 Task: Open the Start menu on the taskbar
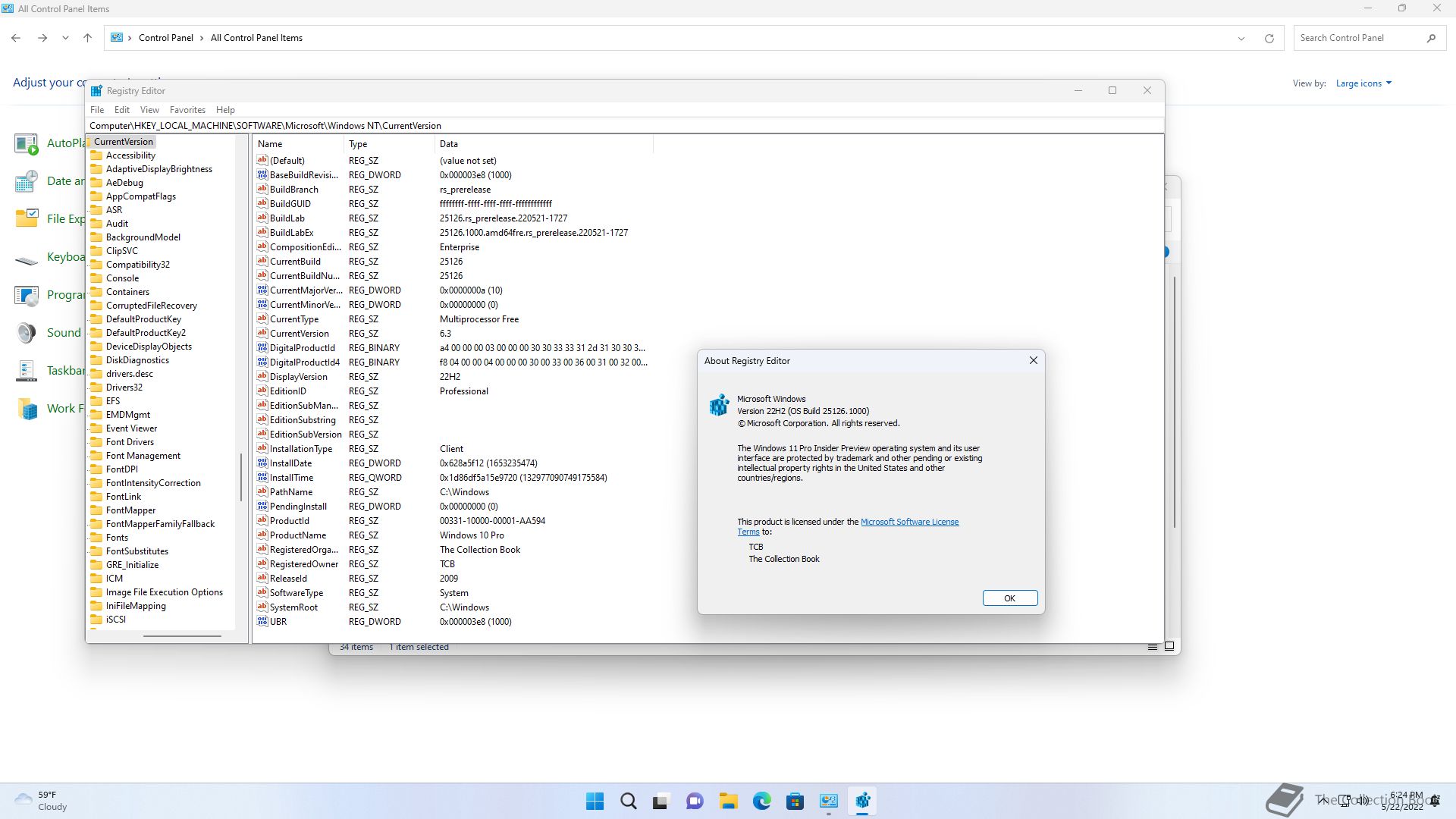[x=595, y=801]
